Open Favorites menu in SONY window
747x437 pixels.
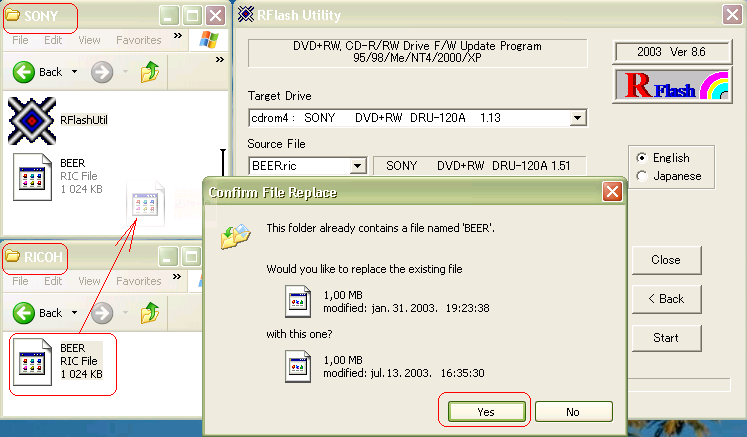pyautogui.click(x=139, y=40)
